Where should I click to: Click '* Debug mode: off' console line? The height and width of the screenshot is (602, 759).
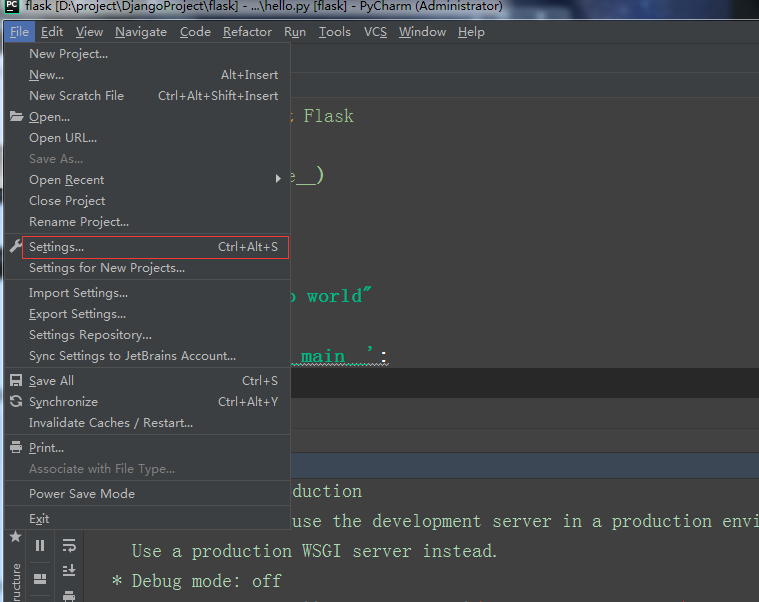point(196,581)
